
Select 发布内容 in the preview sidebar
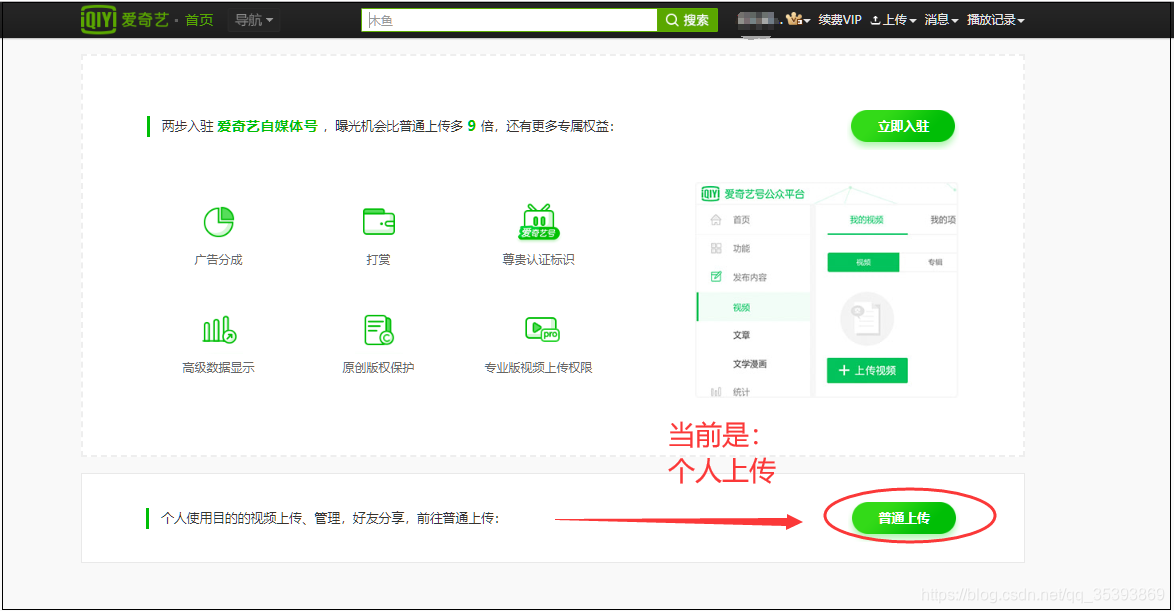pos(749,278)
